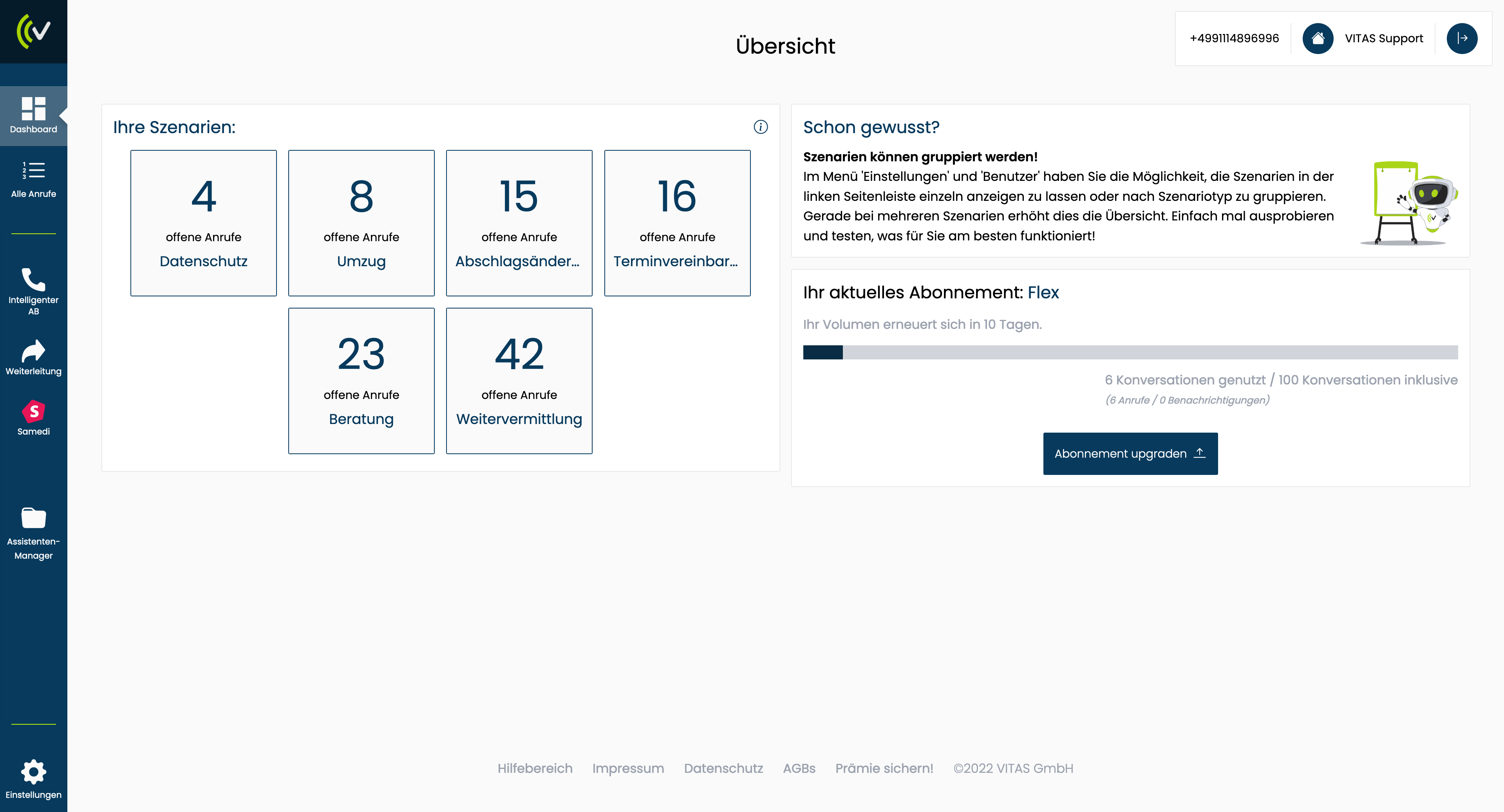Click the subscription usage progress bar

click(1130, 352)
